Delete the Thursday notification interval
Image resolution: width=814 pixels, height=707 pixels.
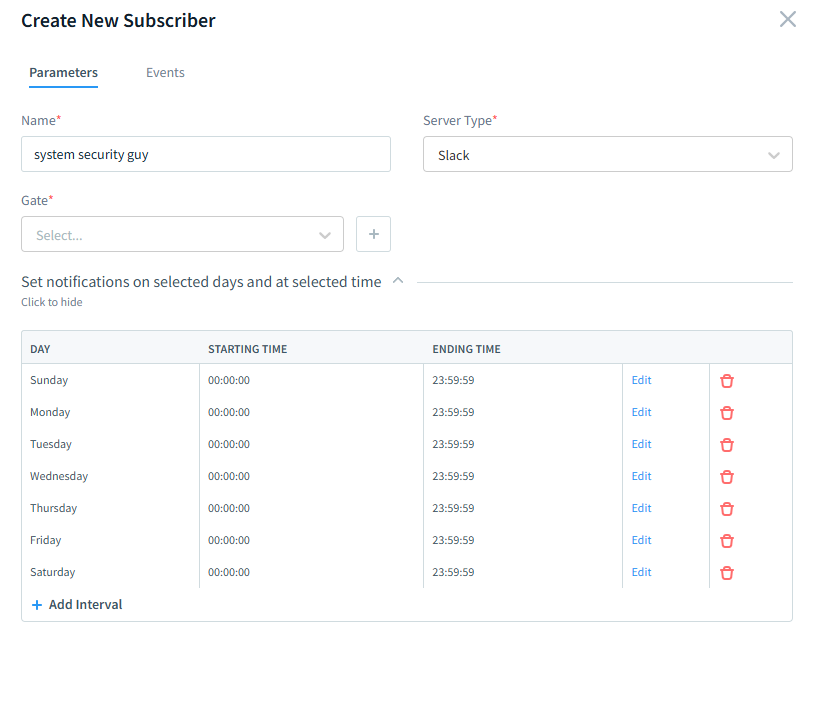click(727, 508)
